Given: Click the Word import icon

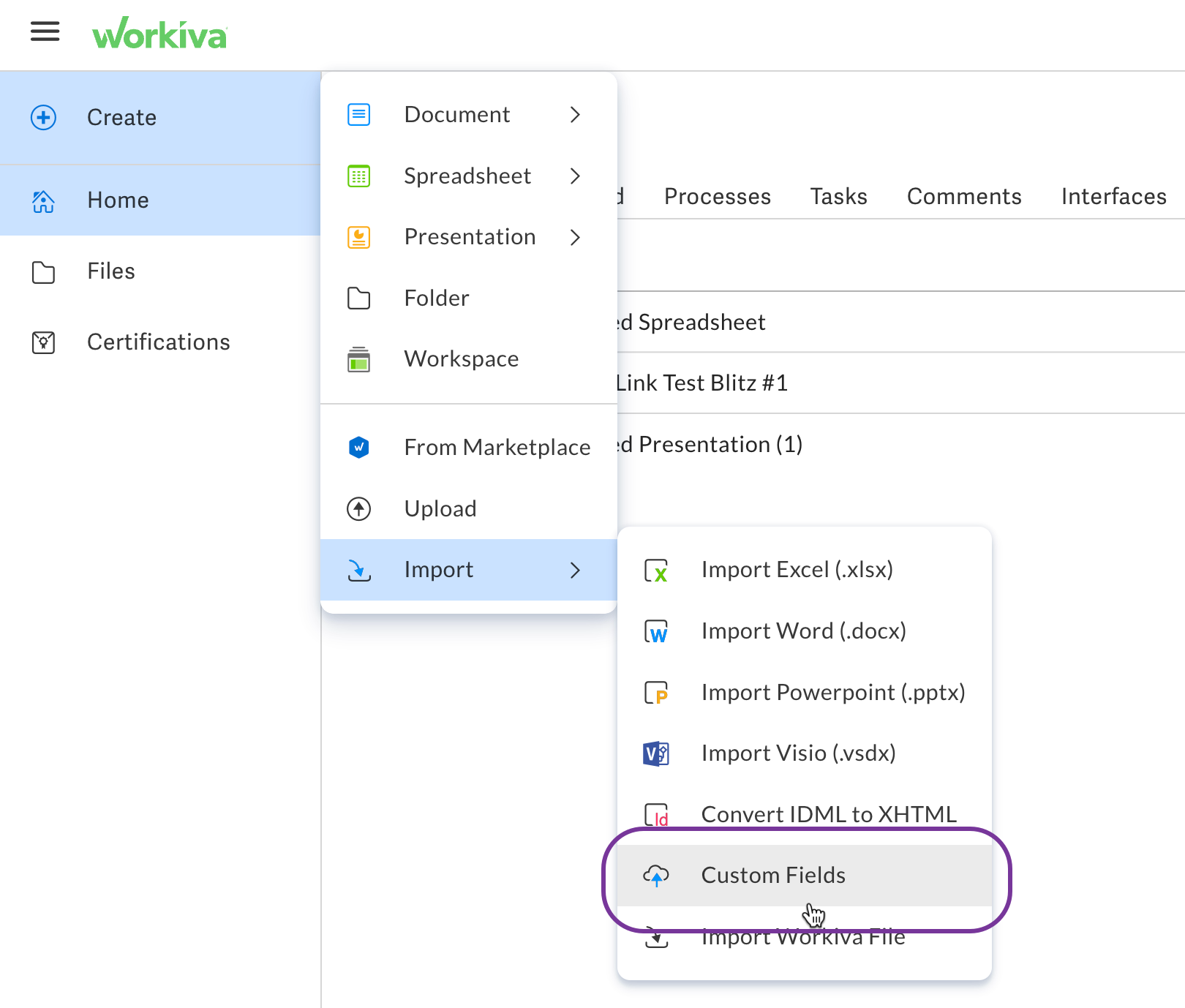Looking at the screenshot, I should point(655,631).
